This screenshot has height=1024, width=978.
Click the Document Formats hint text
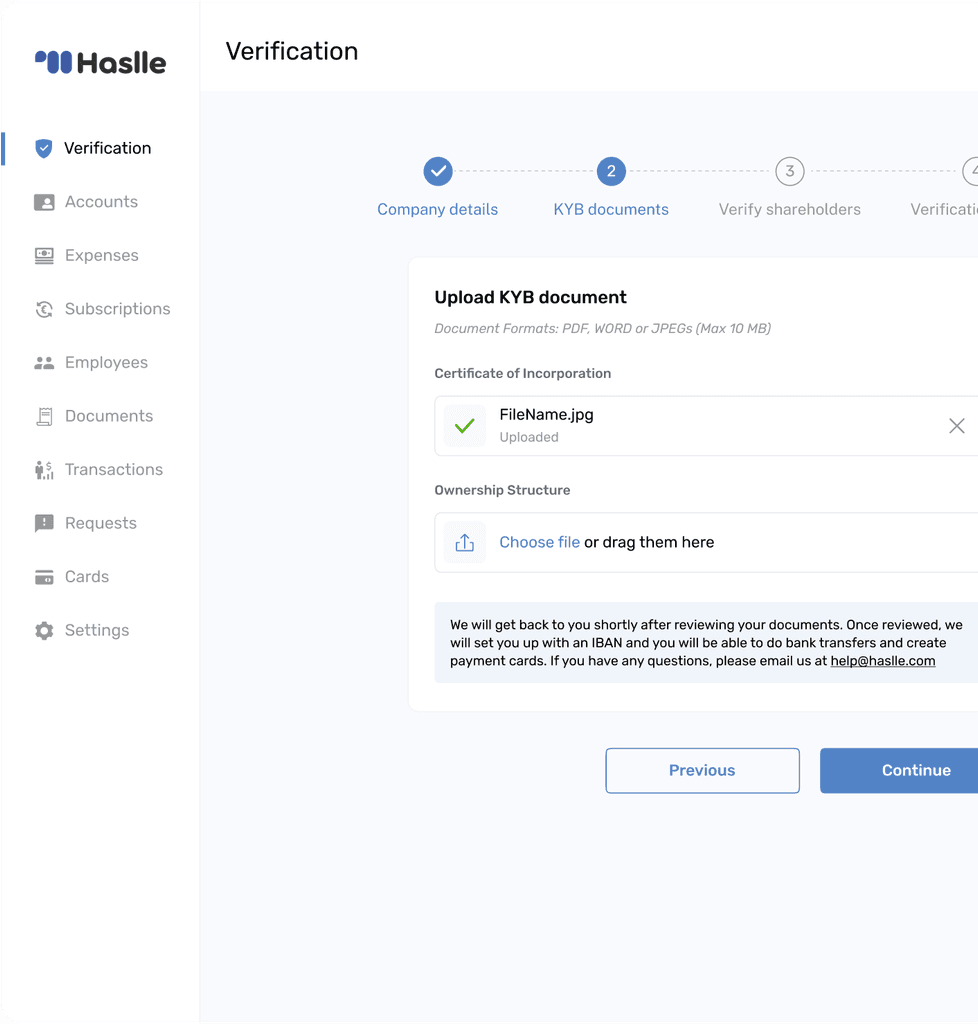[x=603, y=328]
